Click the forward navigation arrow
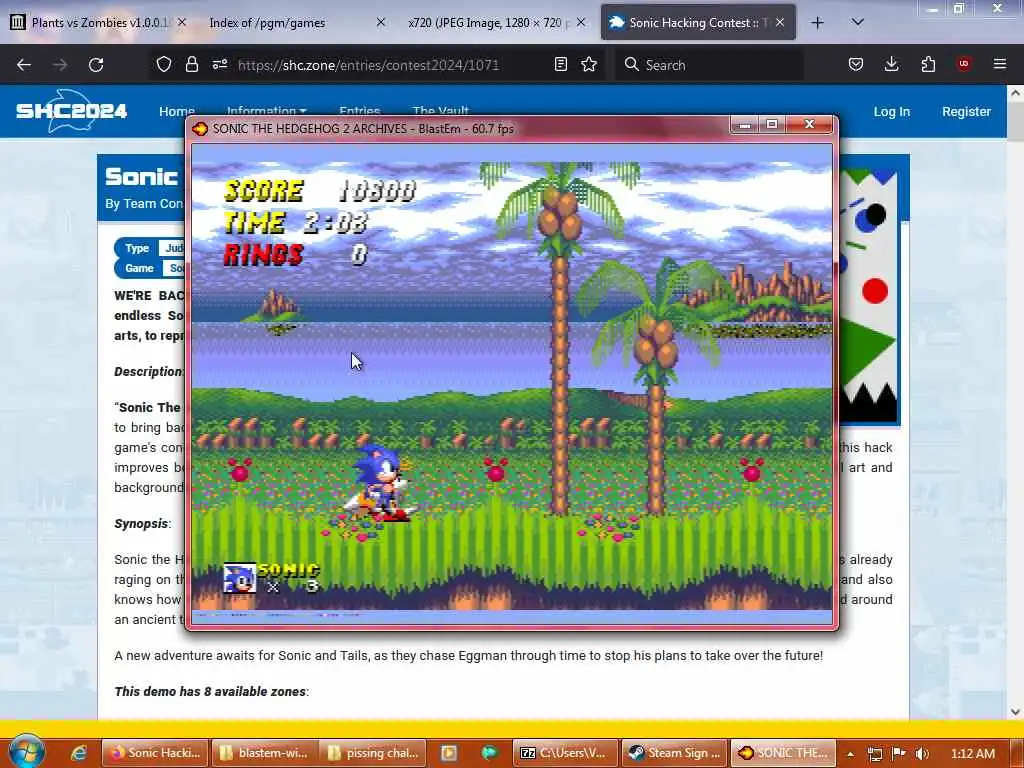The width and height of the screenshot is (1024, 768). click(59, 65)
